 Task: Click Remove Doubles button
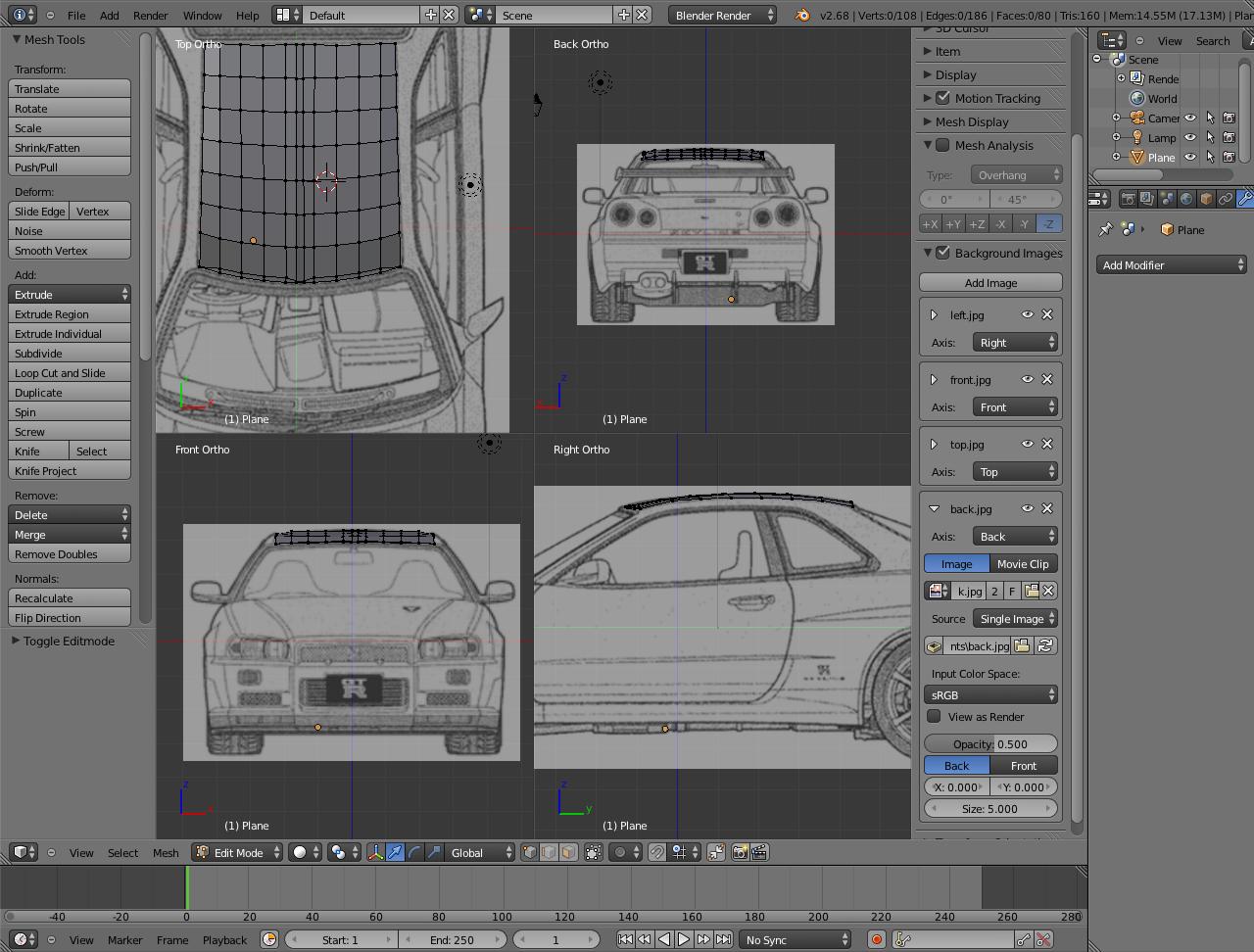pyautogui.click(x=70, y=553)
